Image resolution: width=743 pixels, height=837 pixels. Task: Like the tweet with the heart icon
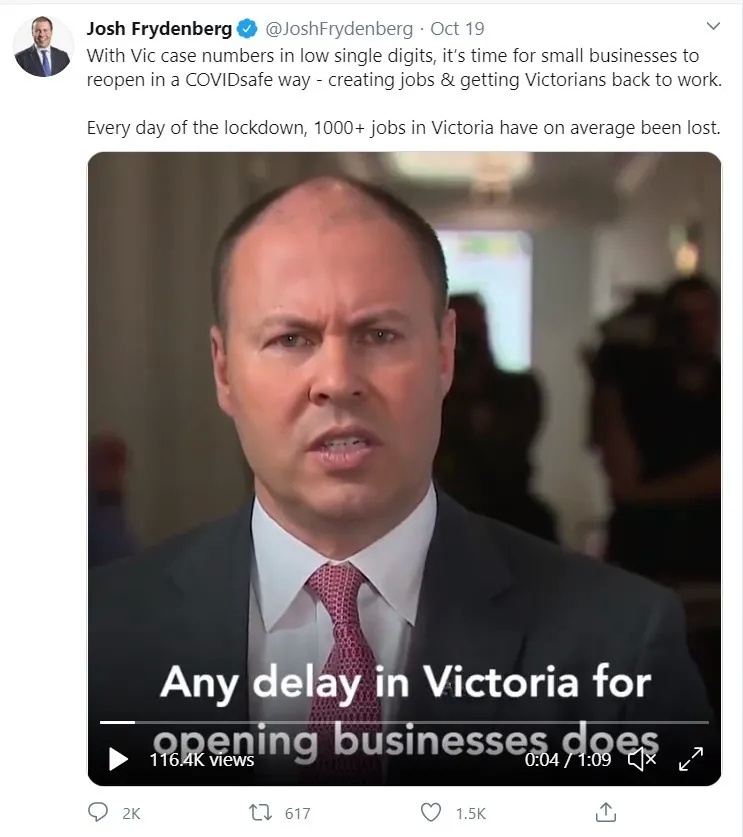click(431, 812)
